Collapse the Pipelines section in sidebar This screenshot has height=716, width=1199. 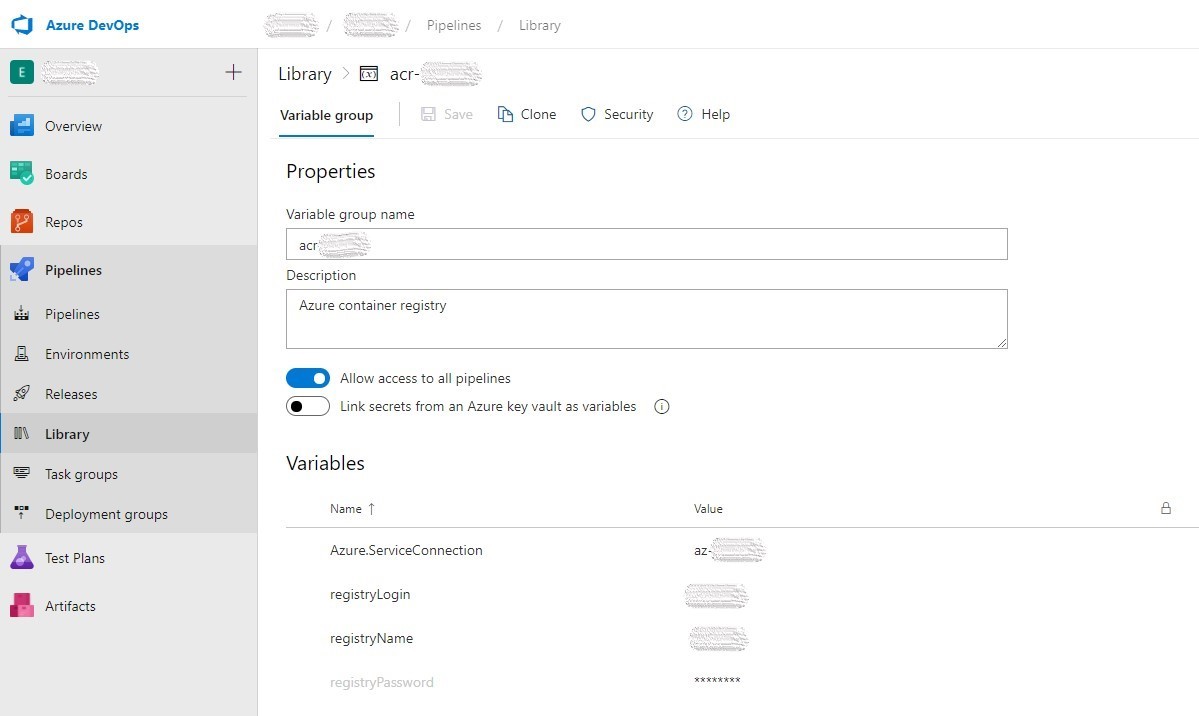[73, 270]
